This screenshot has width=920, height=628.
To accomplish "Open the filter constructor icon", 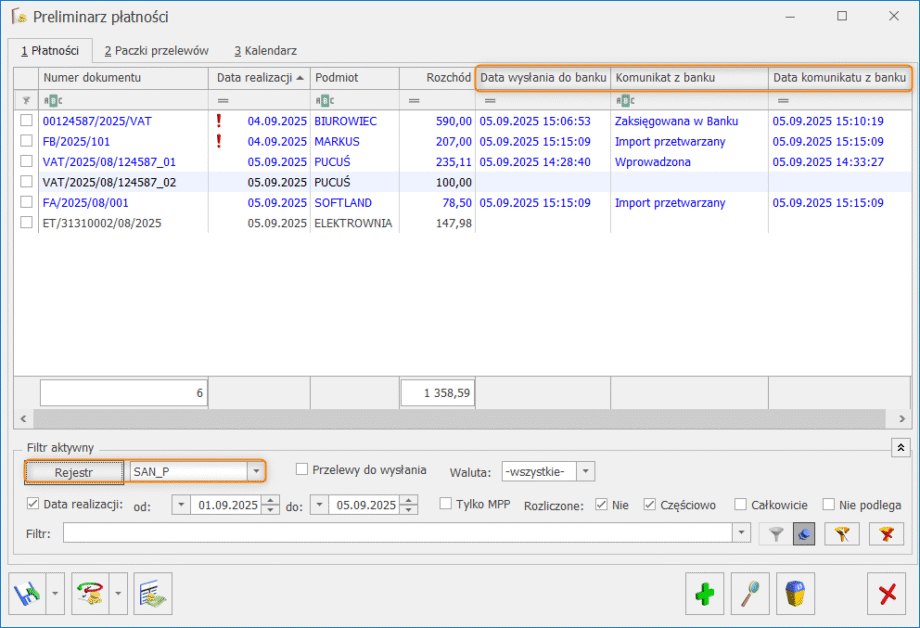I will pos(841,534).
